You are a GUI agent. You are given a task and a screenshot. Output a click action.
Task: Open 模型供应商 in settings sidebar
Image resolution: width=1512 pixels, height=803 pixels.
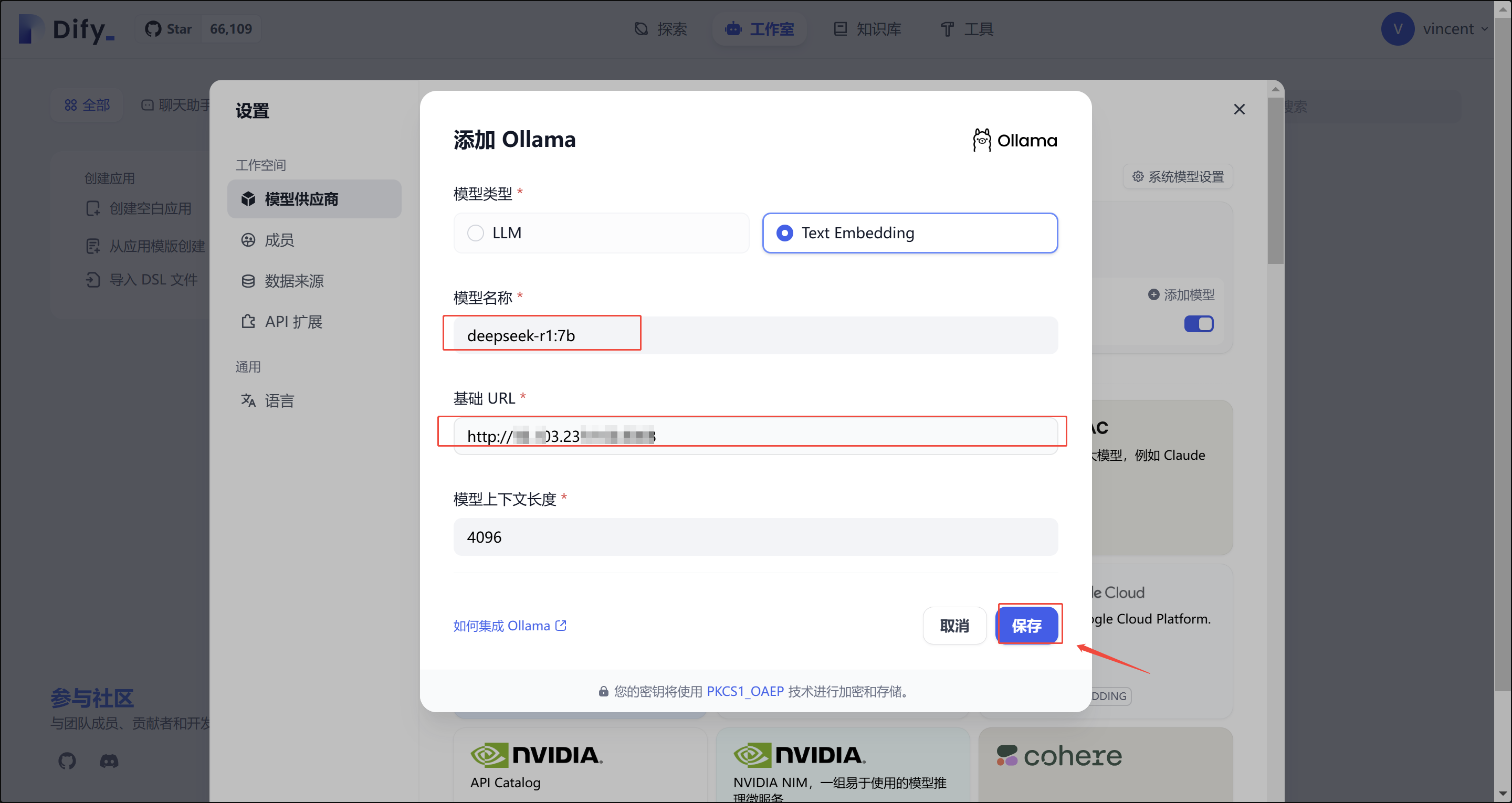coord(314,199)
